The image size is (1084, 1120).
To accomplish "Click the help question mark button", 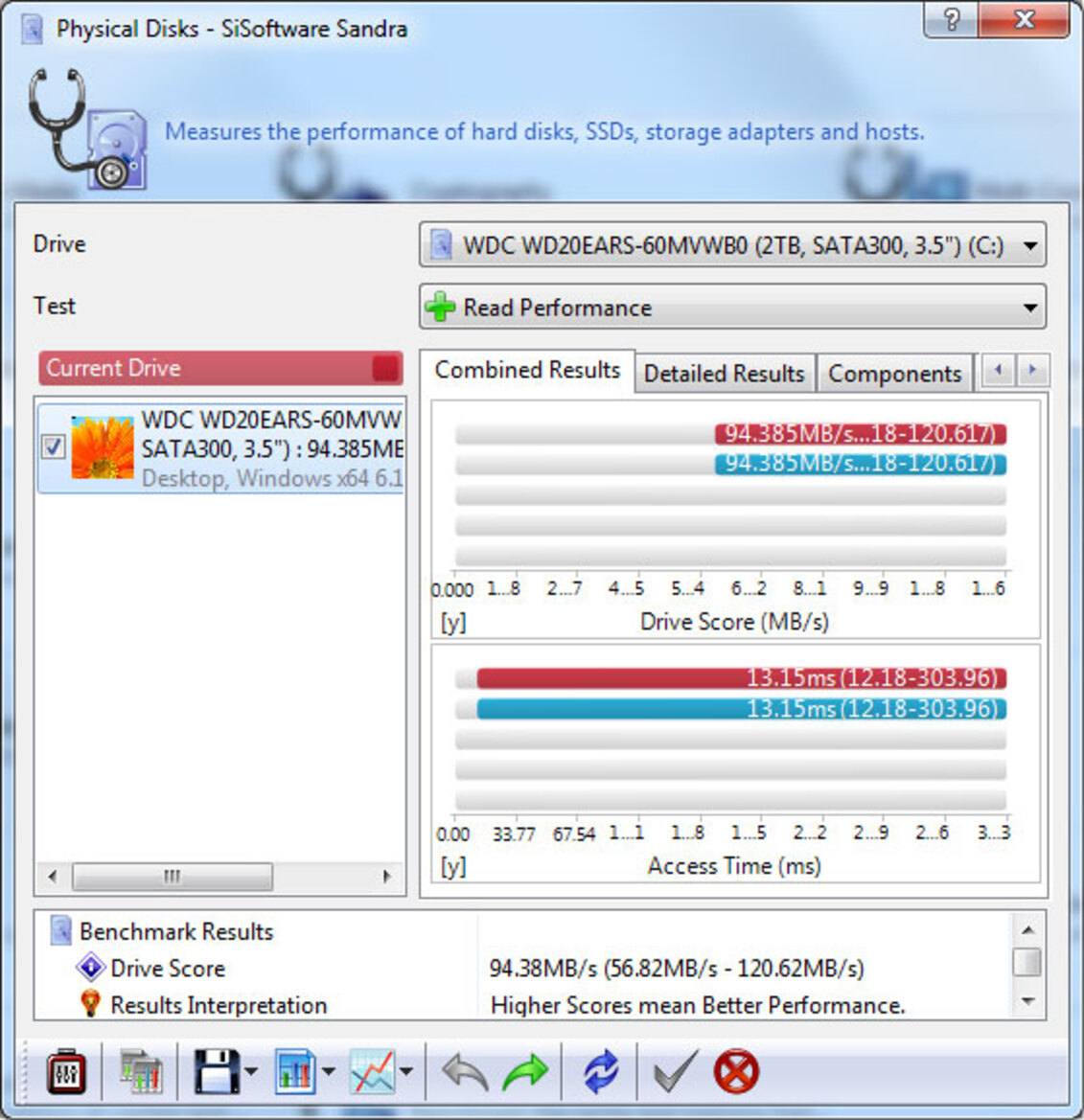I will [x=951, y=20].
